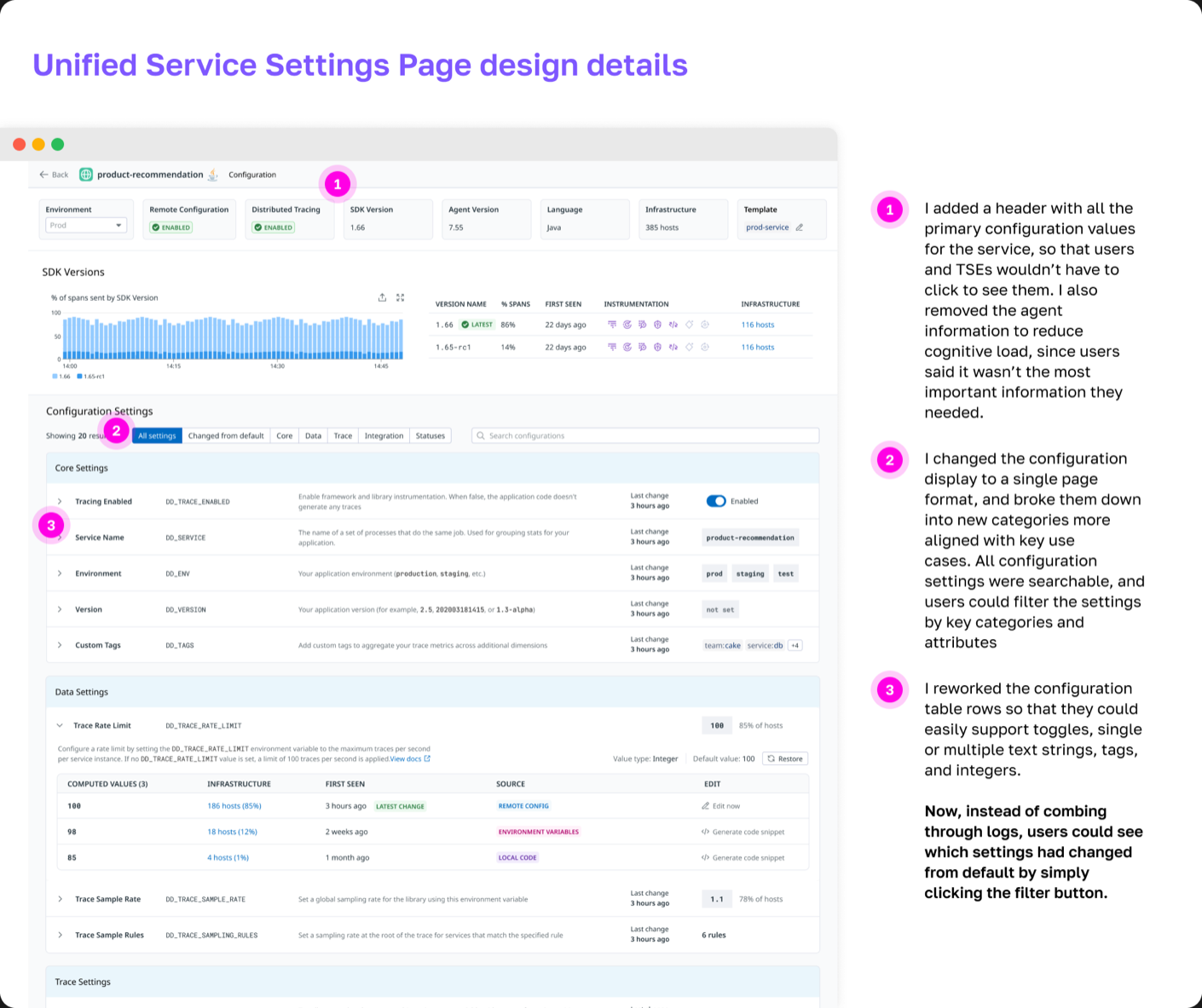This screenshot has width=1202, height=1008.
Task: Click first instrumentation icon in 1.65-rc1 row
Action: (612, 347)
